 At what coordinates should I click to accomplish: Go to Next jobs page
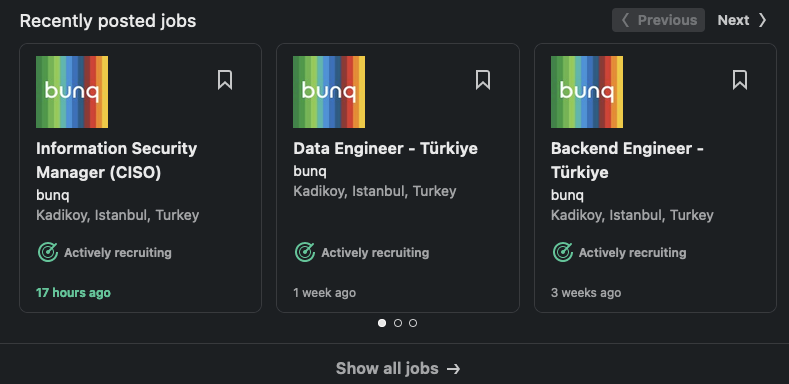point(742,20)
